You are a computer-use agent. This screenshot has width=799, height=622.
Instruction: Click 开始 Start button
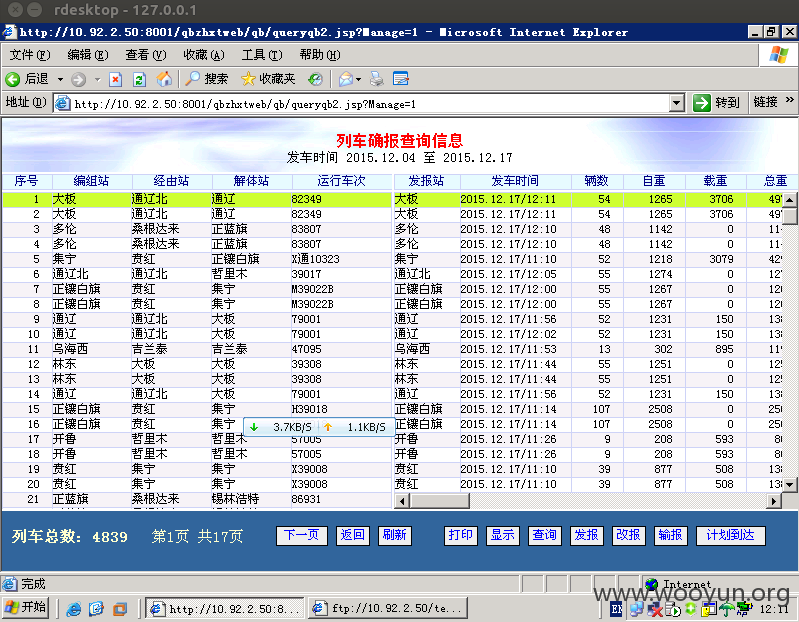click(x=25, y=608)
